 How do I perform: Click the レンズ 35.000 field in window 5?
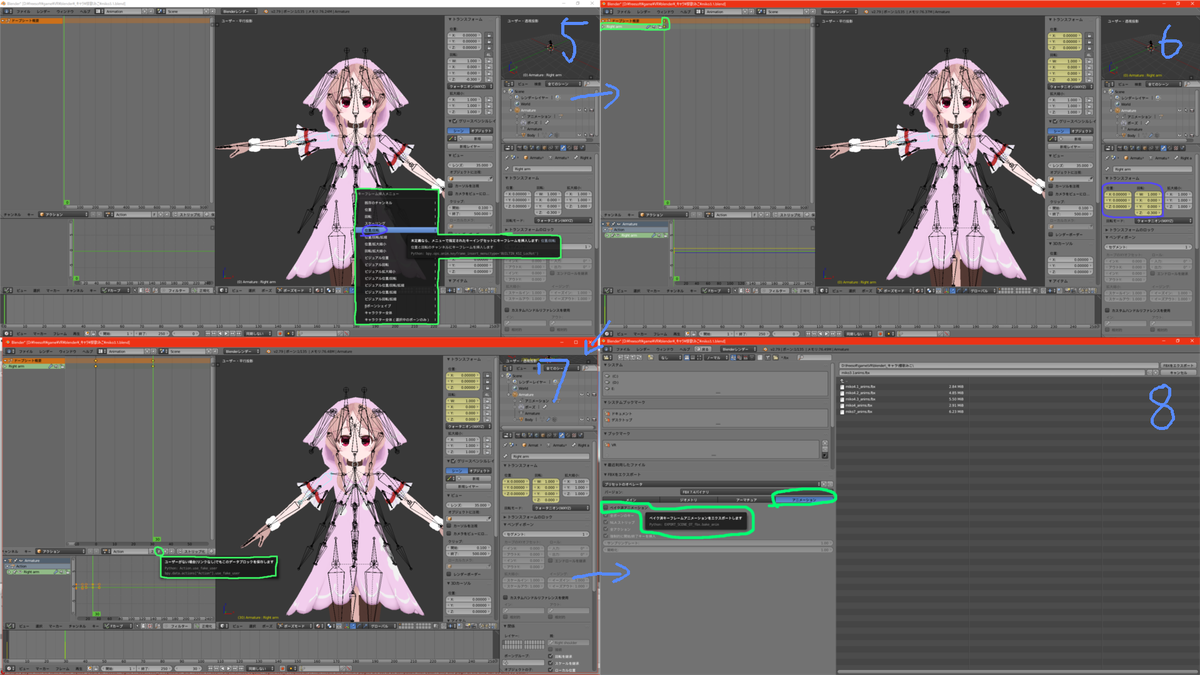470,164
